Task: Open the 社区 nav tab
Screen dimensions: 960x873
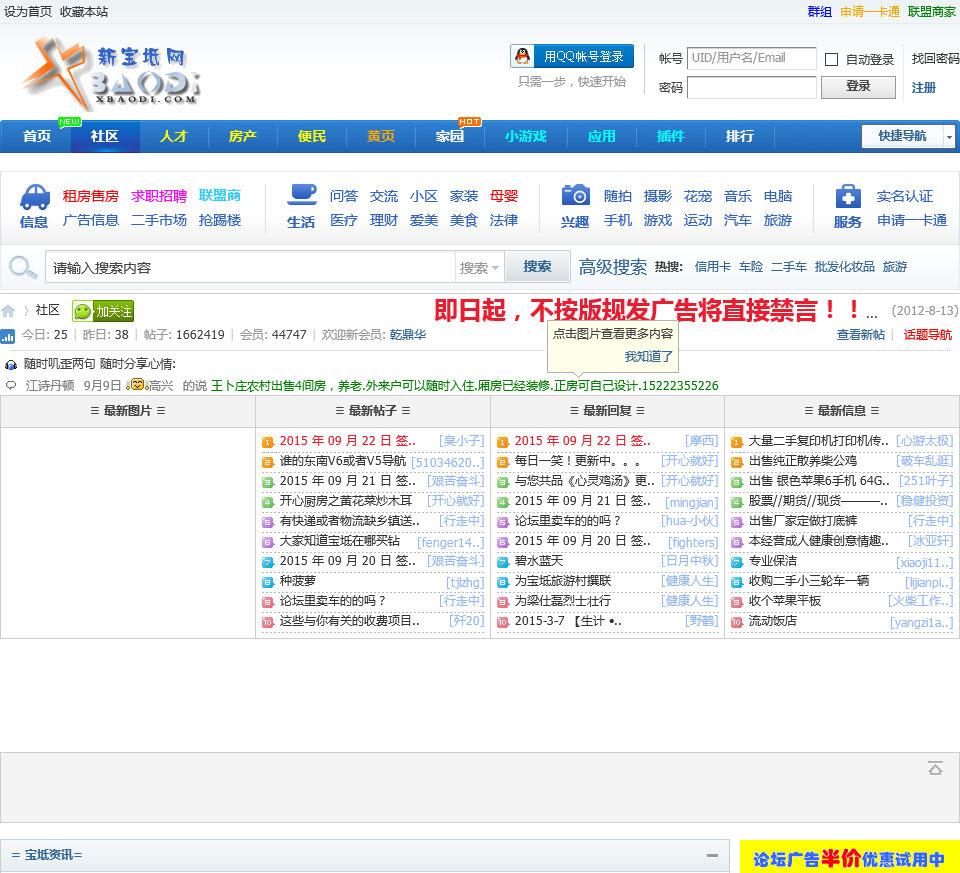Action: click(x=105, y=136)
